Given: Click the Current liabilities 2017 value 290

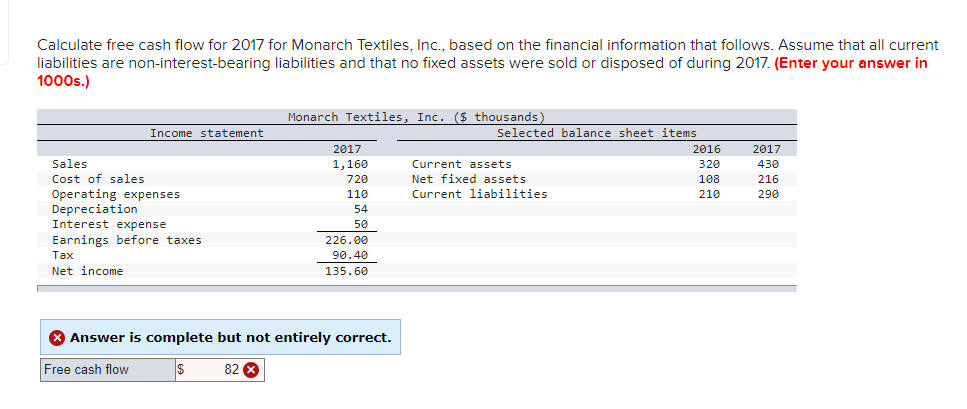Looking at the screenshot, I should 768,194.
